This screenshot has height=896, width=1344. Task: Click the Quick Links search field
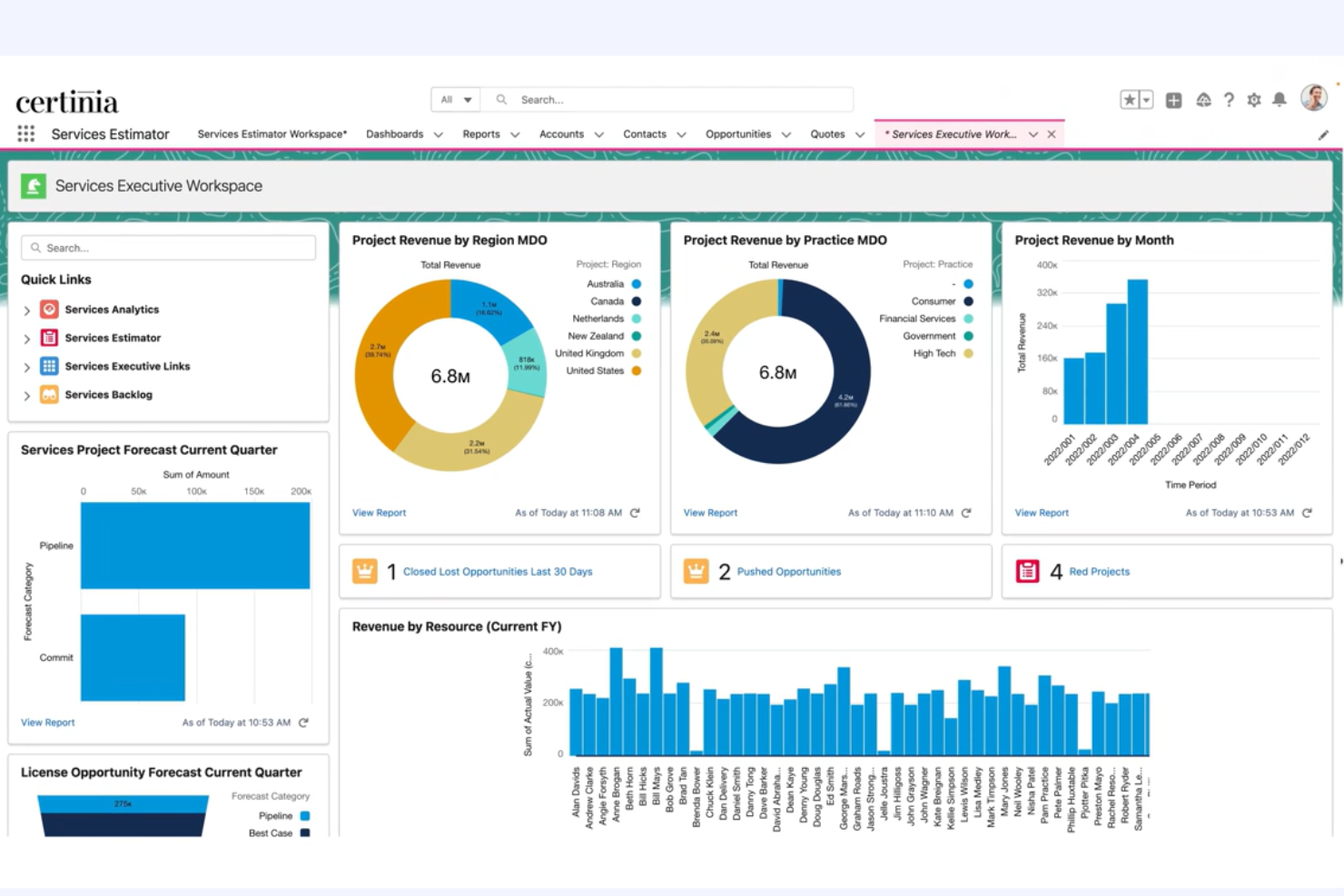[x=168, y=247]
